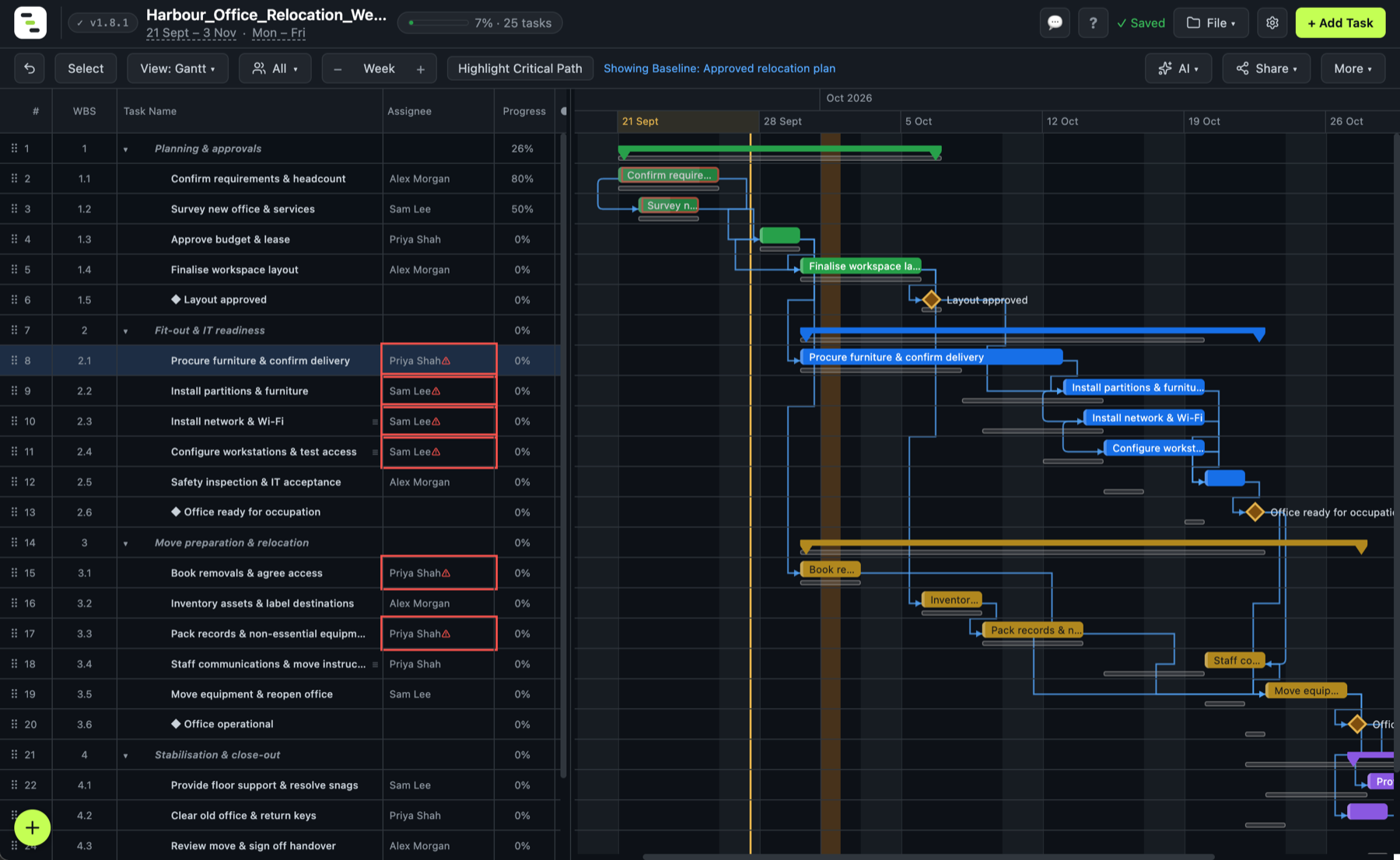Open the All assignees filter dropdown

point(275,68)
